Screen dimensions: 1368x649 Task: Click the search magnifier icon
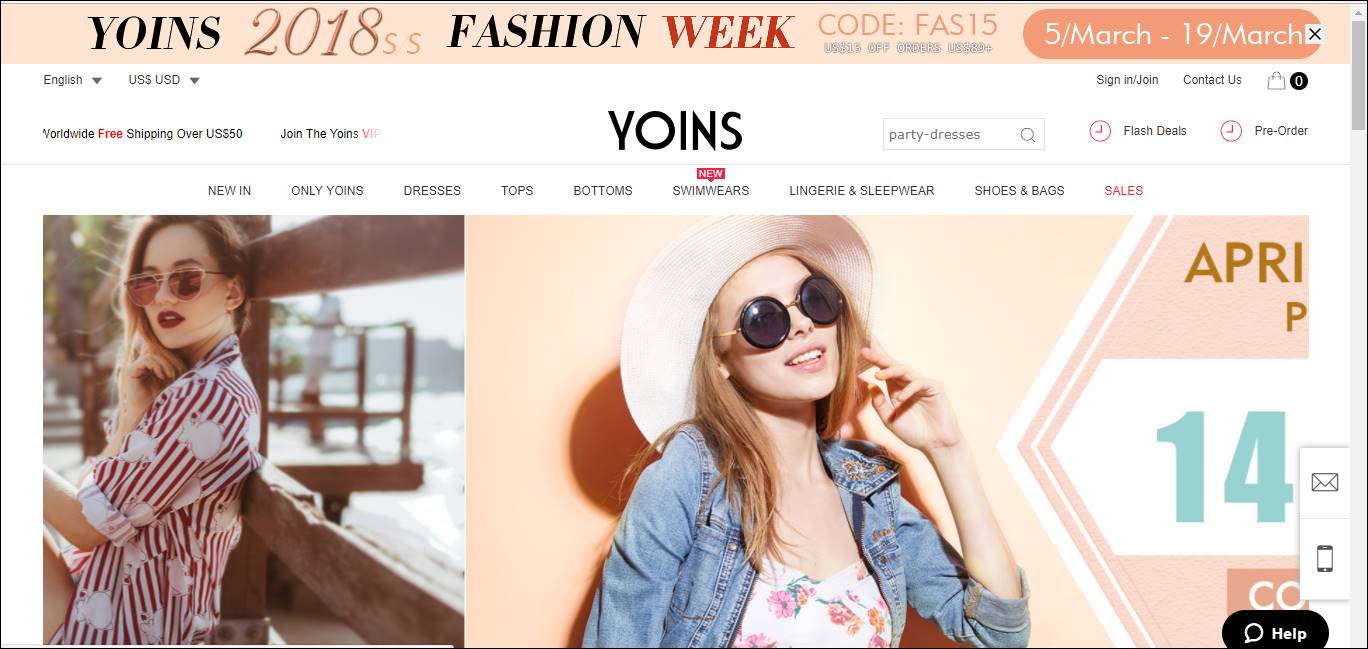click(1027, 135)
